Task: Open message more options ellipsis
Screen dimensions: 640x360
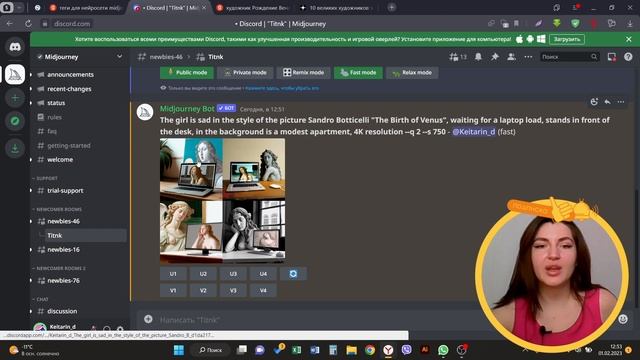Action: (x=621, y=102)
